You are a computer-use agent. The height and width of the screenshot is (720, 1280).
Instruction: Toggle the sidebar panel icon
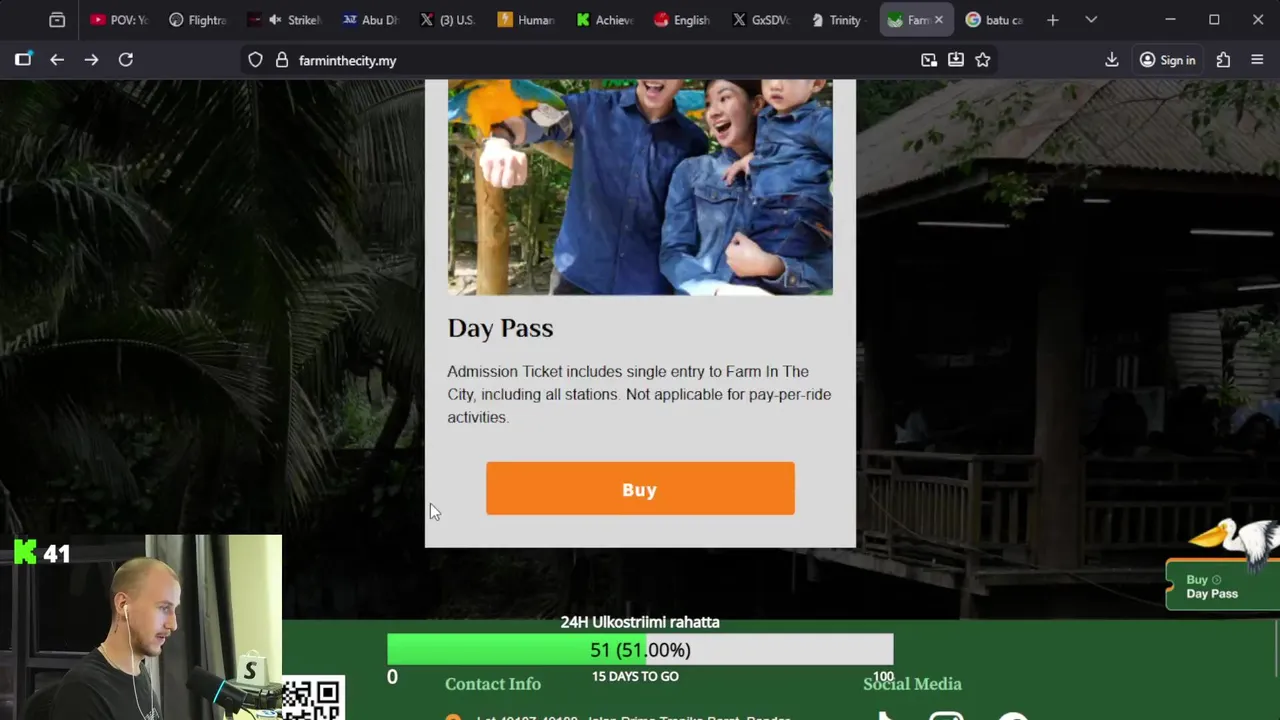click(x=23, y=60)
